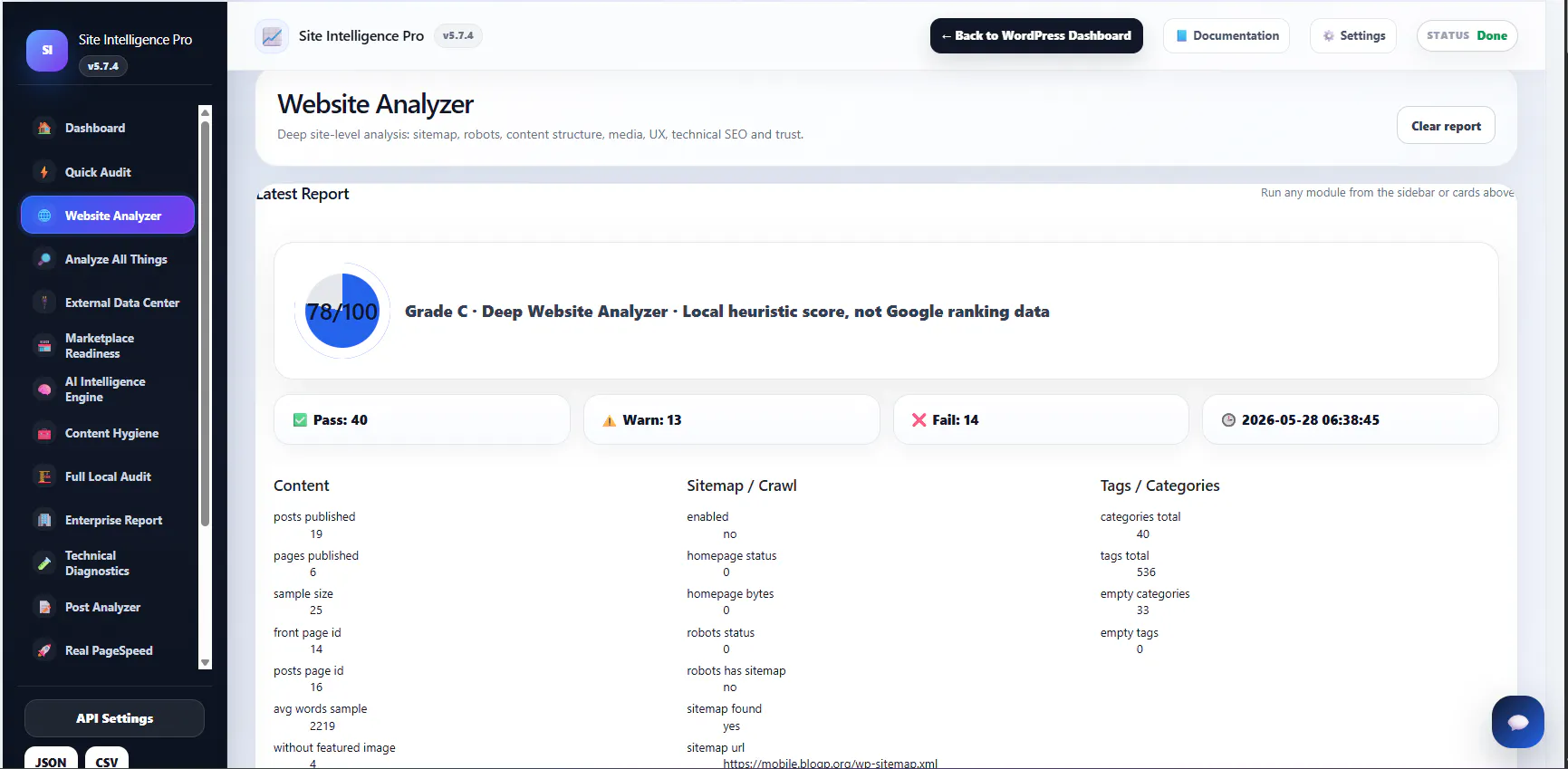Open Post Analyzer from the sidebar

[x=108, y=607]
